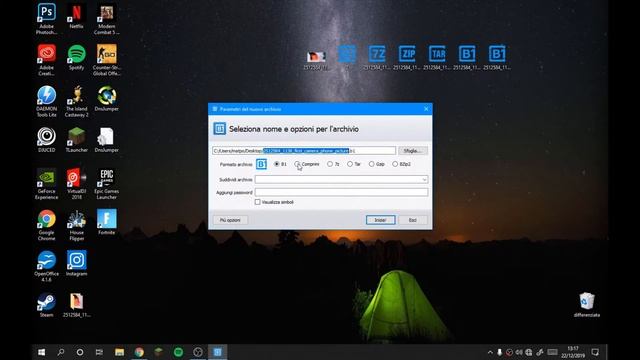Screen dimensions: 640x360
Task: Open the House Flipper desktop icon
Action: tap(76, 225)
